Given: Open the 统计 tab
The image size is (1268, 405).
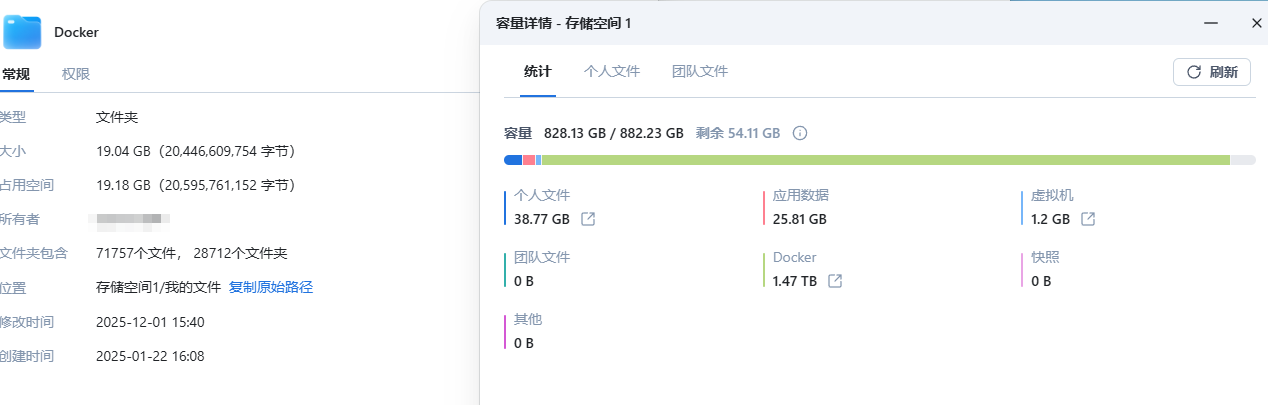Looking at the screenshot, I should pos(537,72).
